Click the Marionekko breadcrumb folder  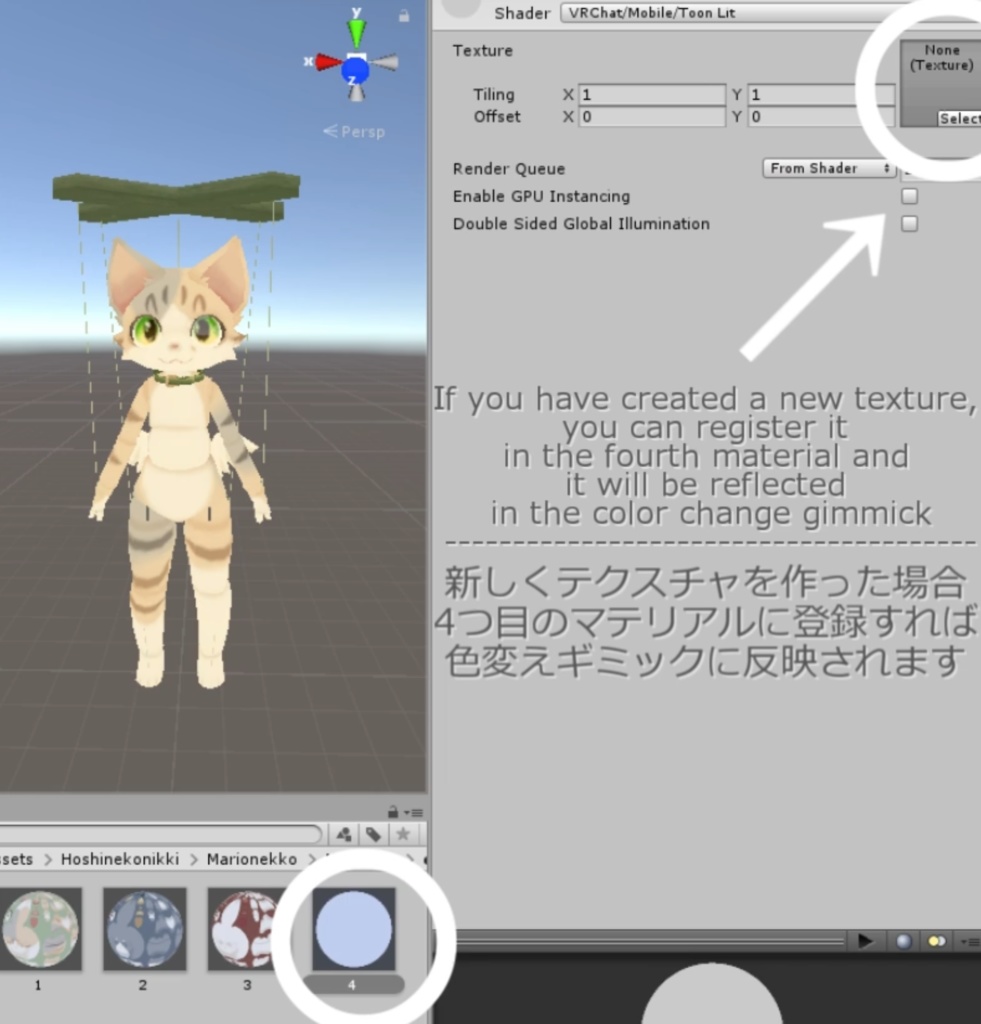251,859
